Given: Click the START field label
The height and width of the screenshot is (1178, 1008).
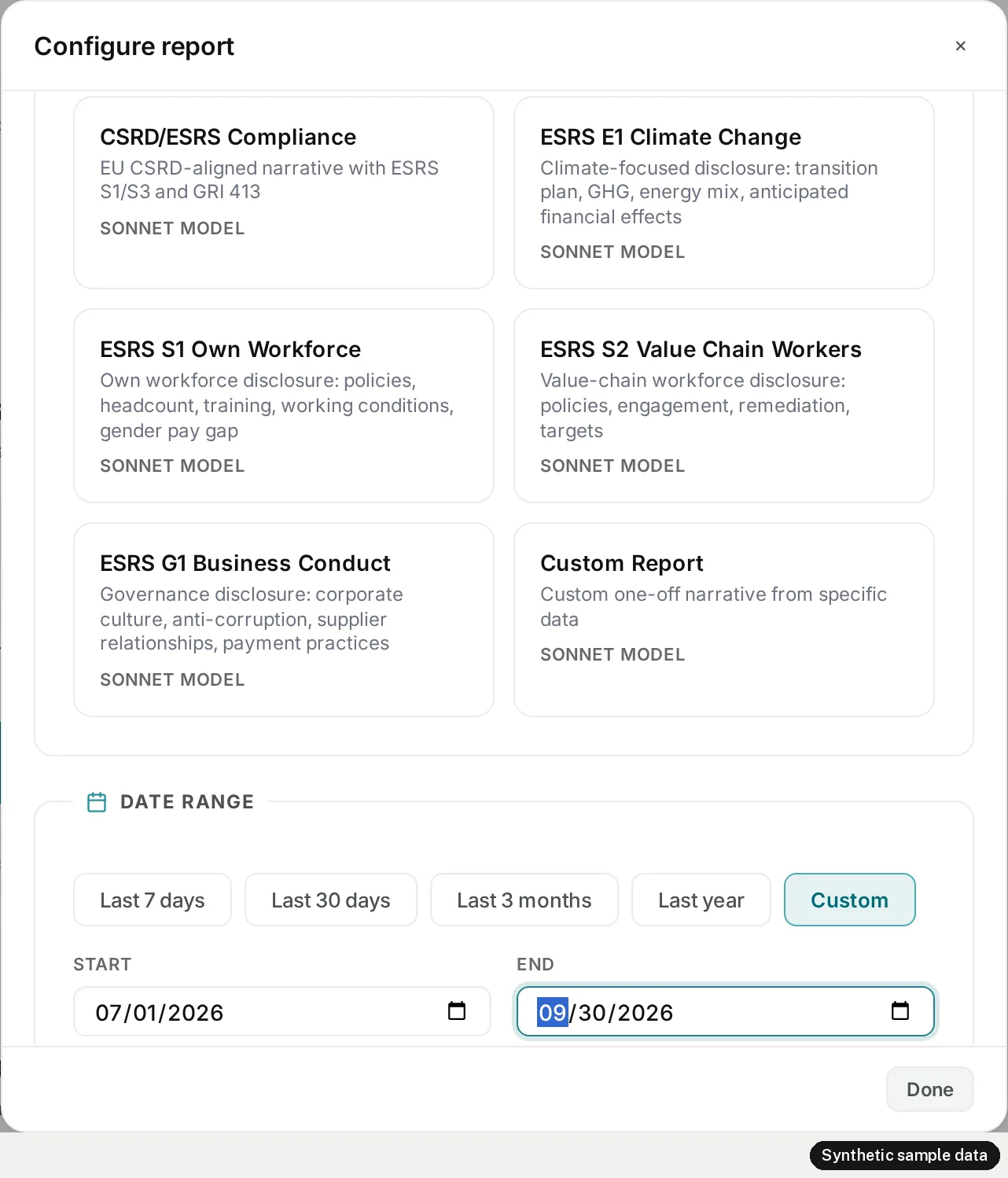Looking at the screenshot, I should point(102,964).
